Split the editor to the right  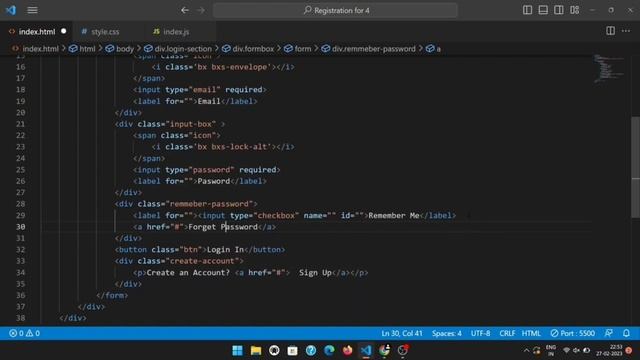(610, 31)
